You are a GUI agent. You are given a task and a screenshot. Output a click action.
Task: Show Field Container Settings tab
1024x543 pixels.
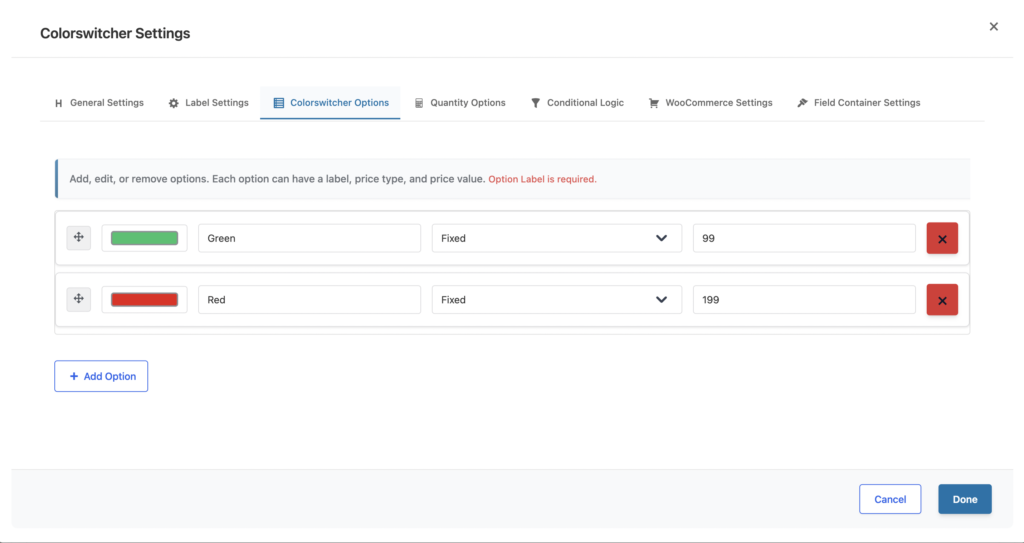[x=859, y=103]
